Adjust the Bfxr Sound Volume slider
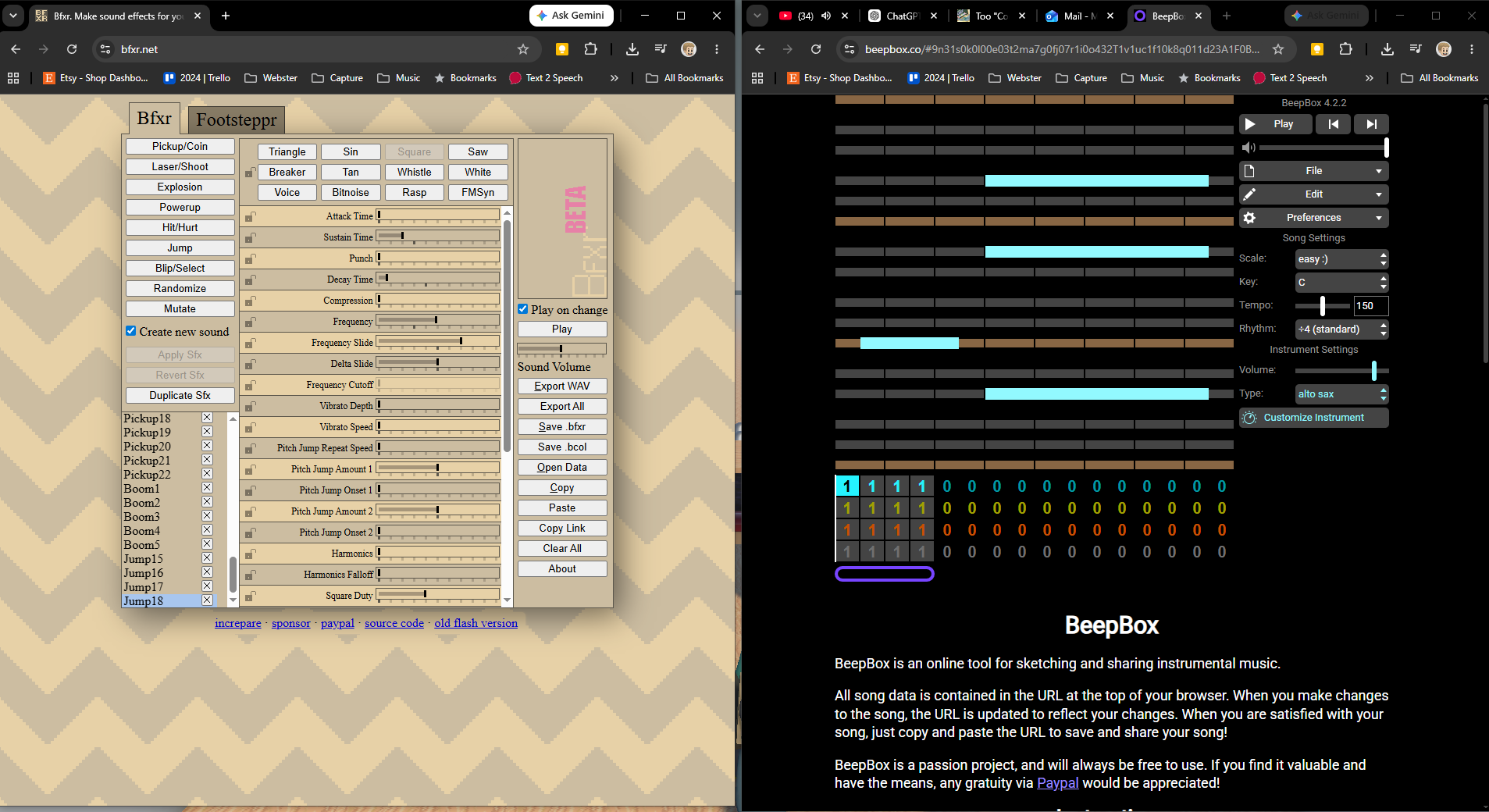1489x812 pixels. (x=561, y=349)
